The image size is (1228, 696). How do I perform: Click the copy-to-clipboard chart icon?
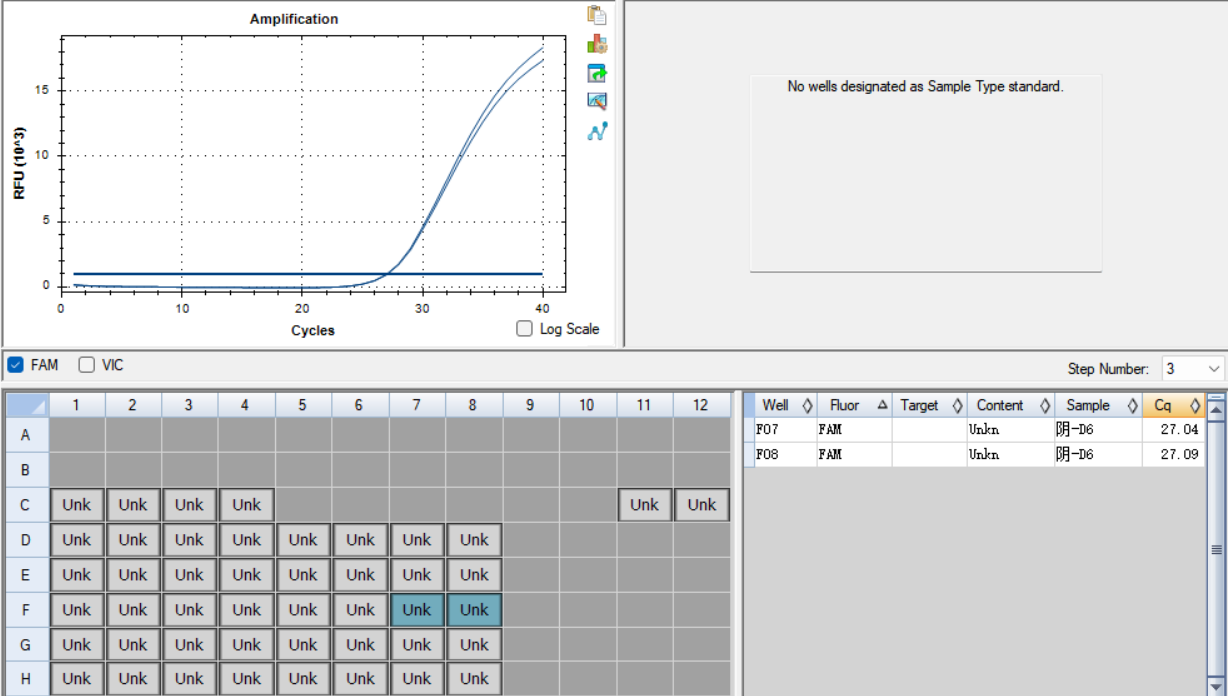coord(597,15)
